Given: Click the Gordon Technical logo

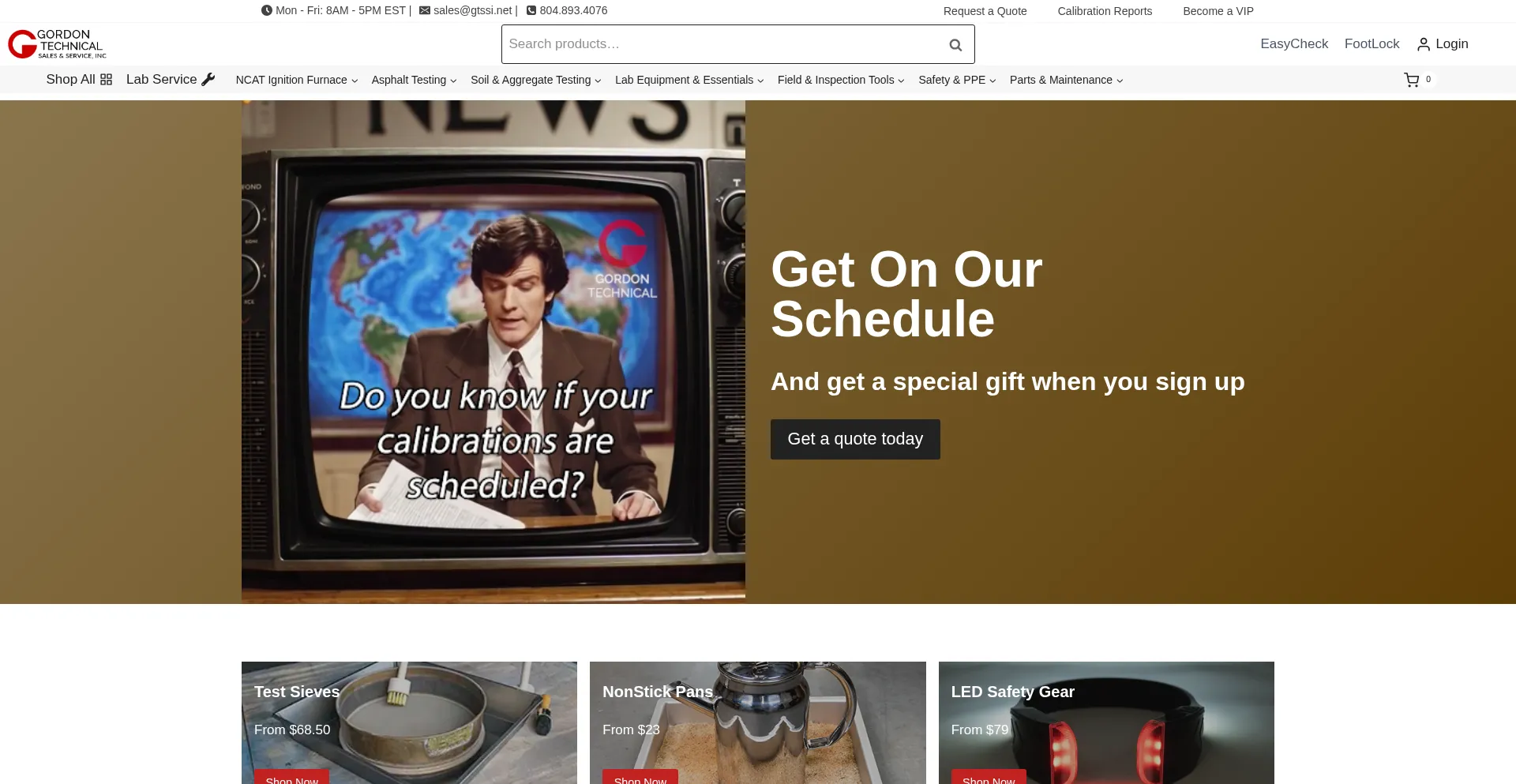Looking at the screenshot, I should [57, 44].
